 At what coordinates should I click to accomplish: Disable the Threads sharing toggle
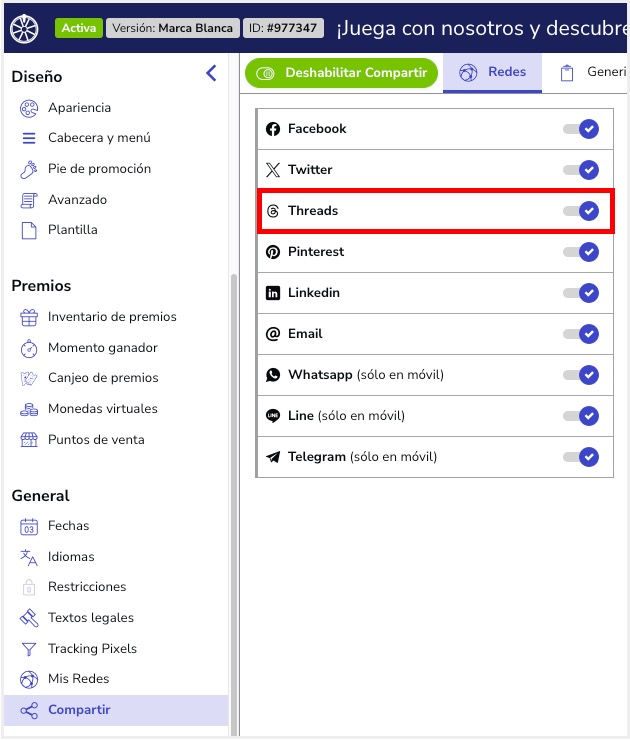click(x=581, y=211)
